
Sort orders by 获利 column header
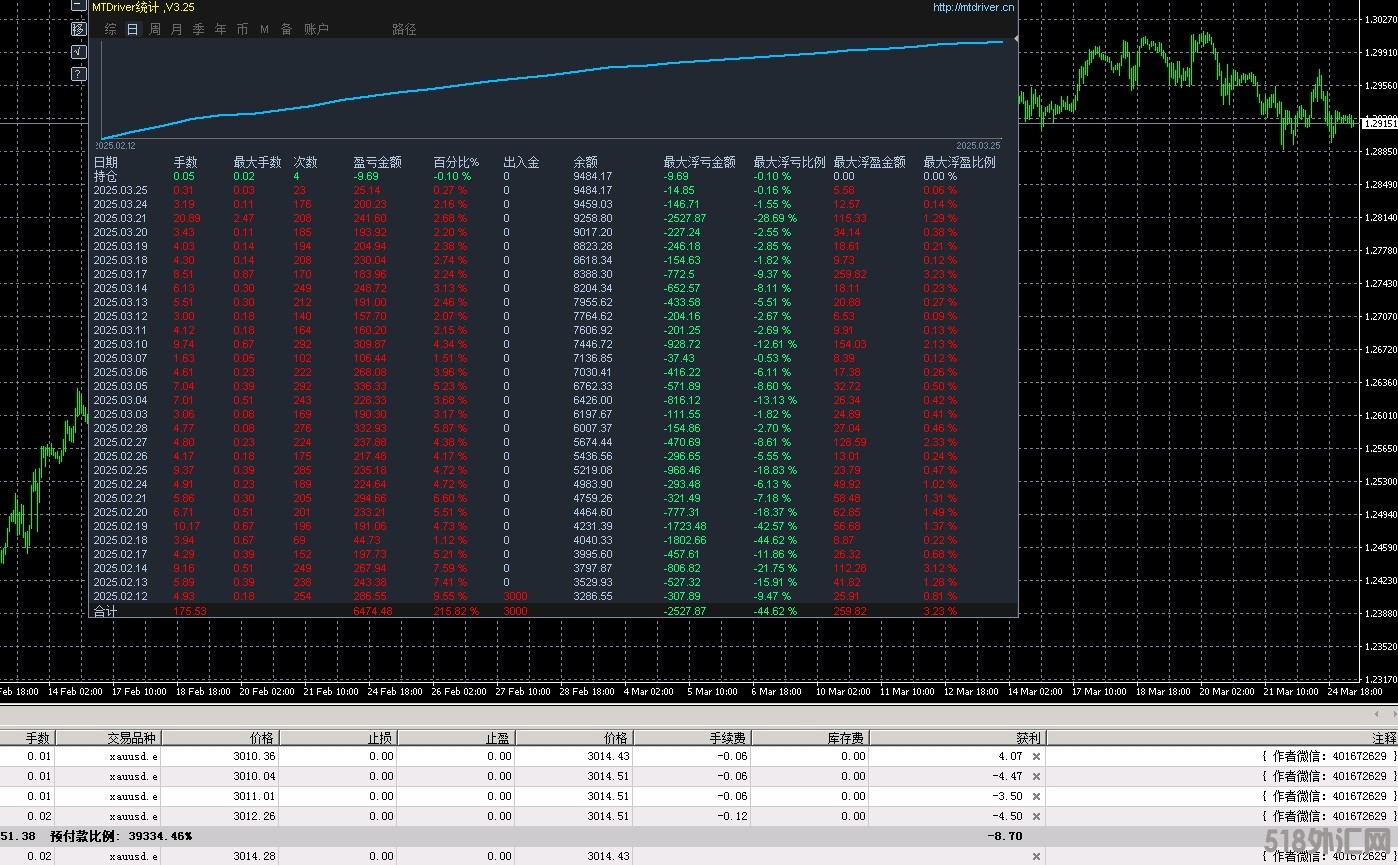click(1027, 738)
